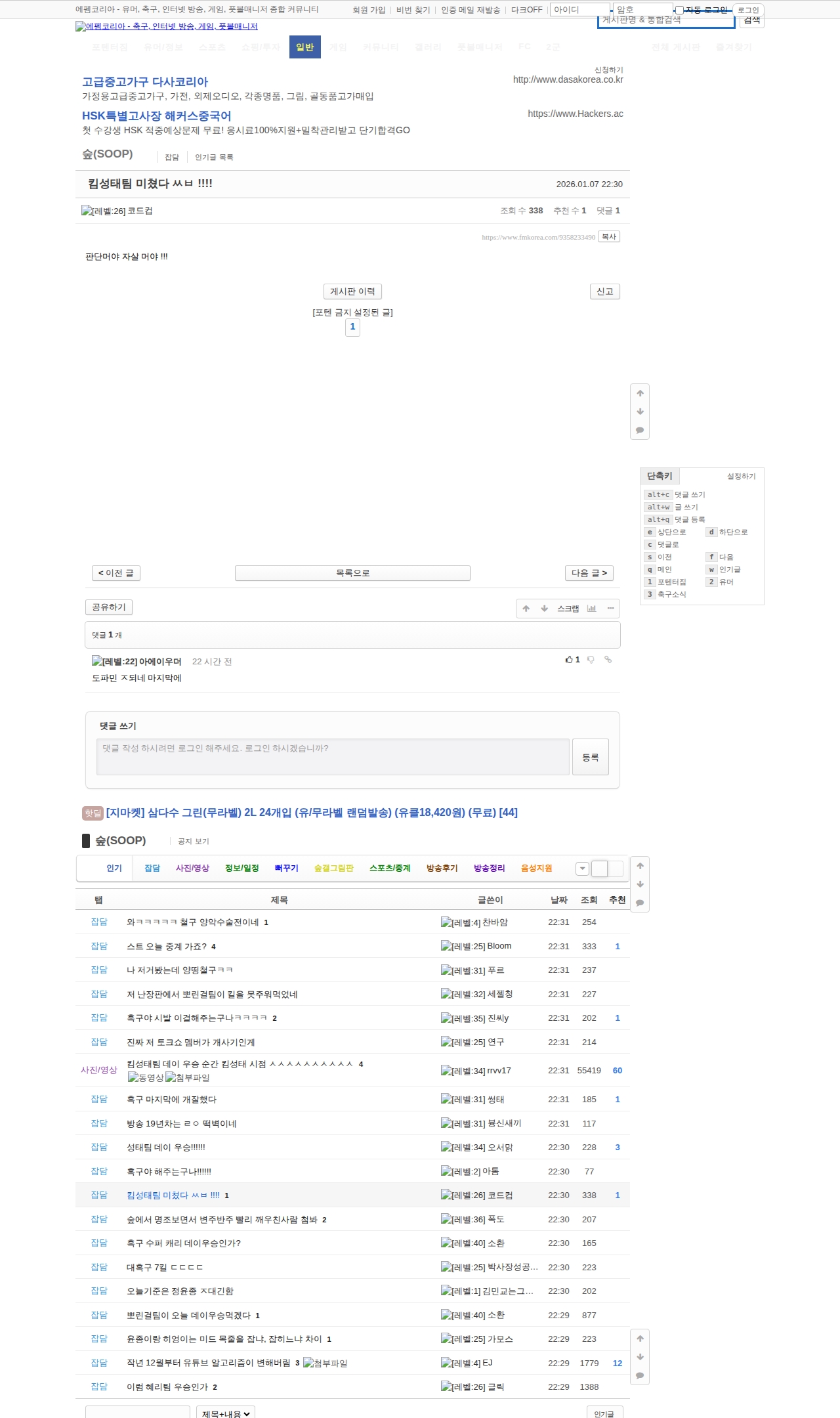Copy the comment link via chain icon

(608, 660)
